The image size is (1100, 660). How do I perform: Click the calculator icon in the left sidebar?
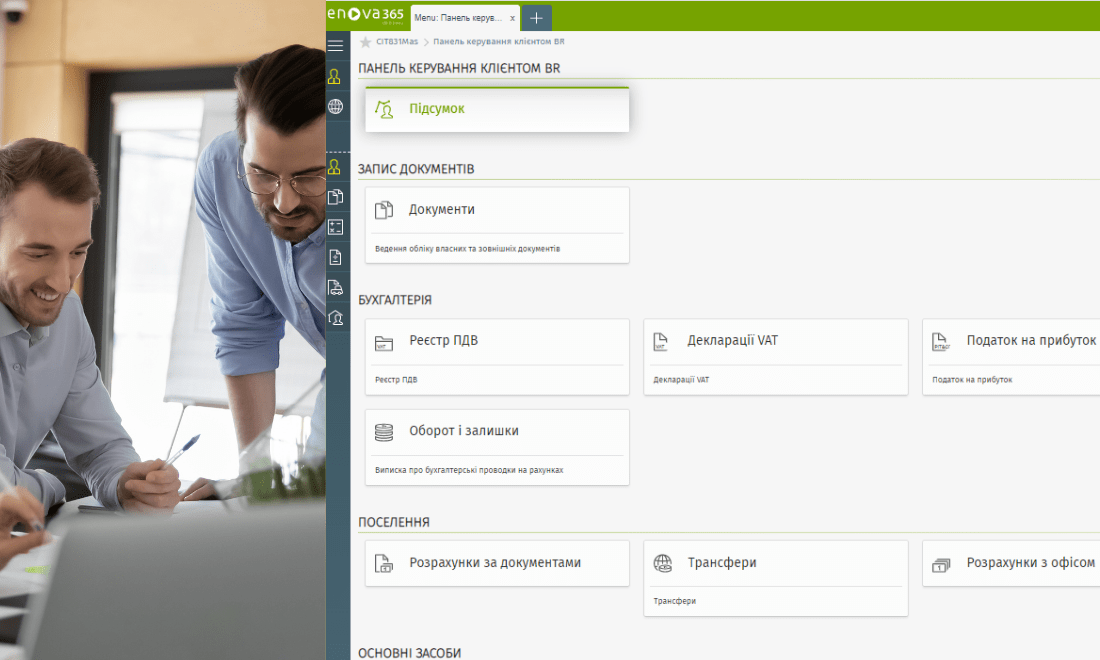point(336,227)
